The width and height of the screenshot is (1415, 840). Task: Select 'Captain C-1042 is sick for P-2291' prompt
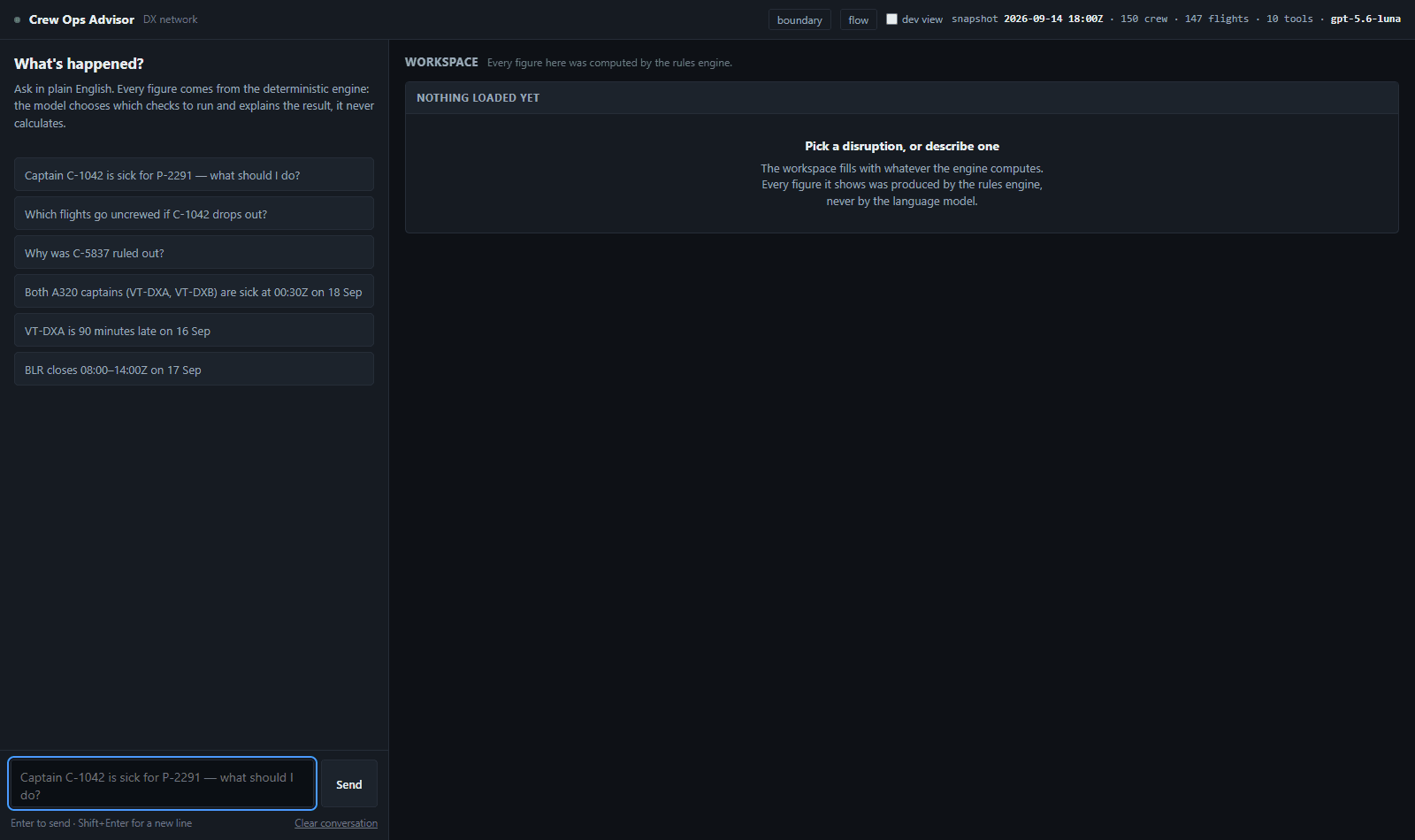click(194, 174)
